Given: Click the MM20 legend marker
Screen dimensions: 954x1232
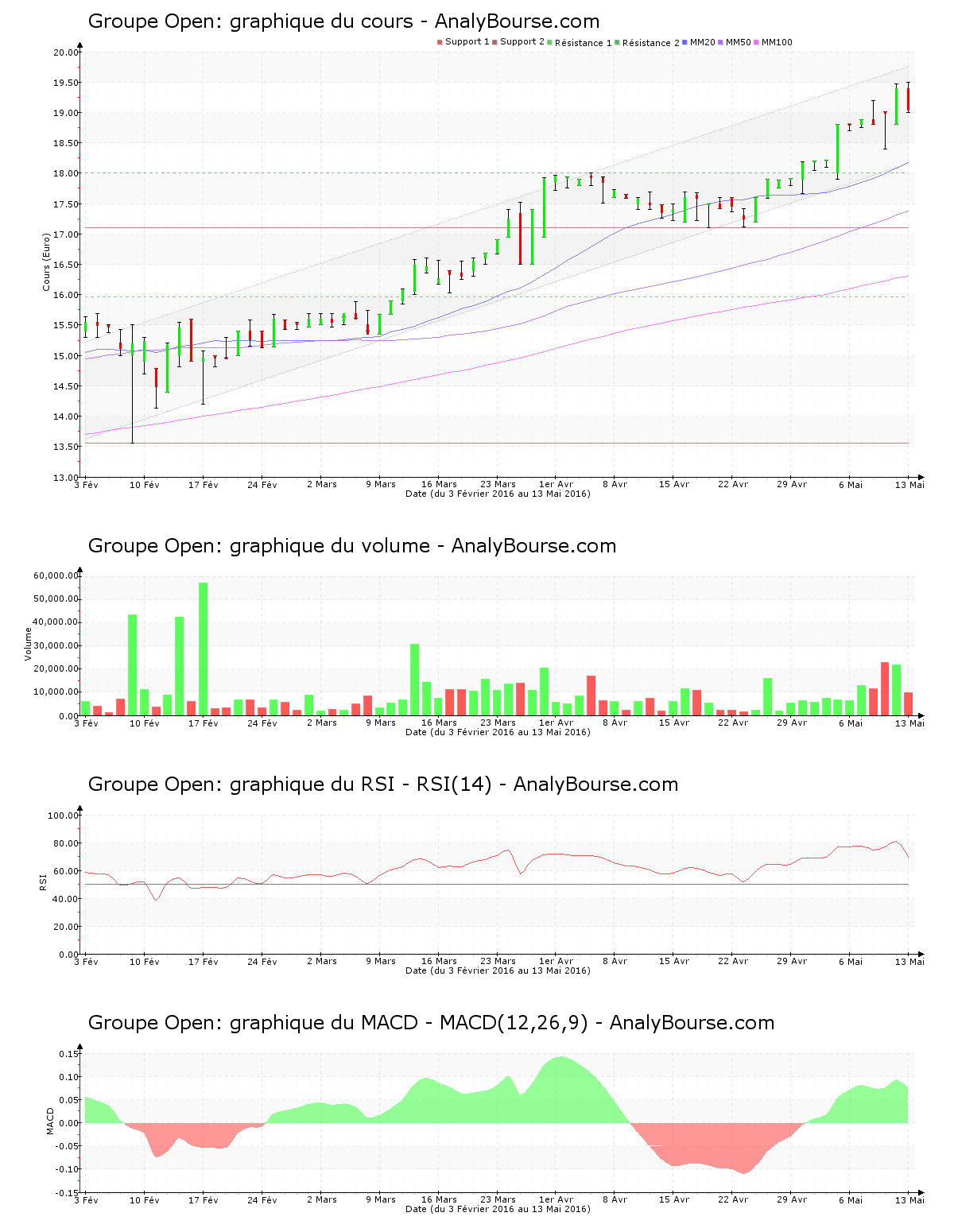Looking at the screenshot, I should click(x=684, y=42).
